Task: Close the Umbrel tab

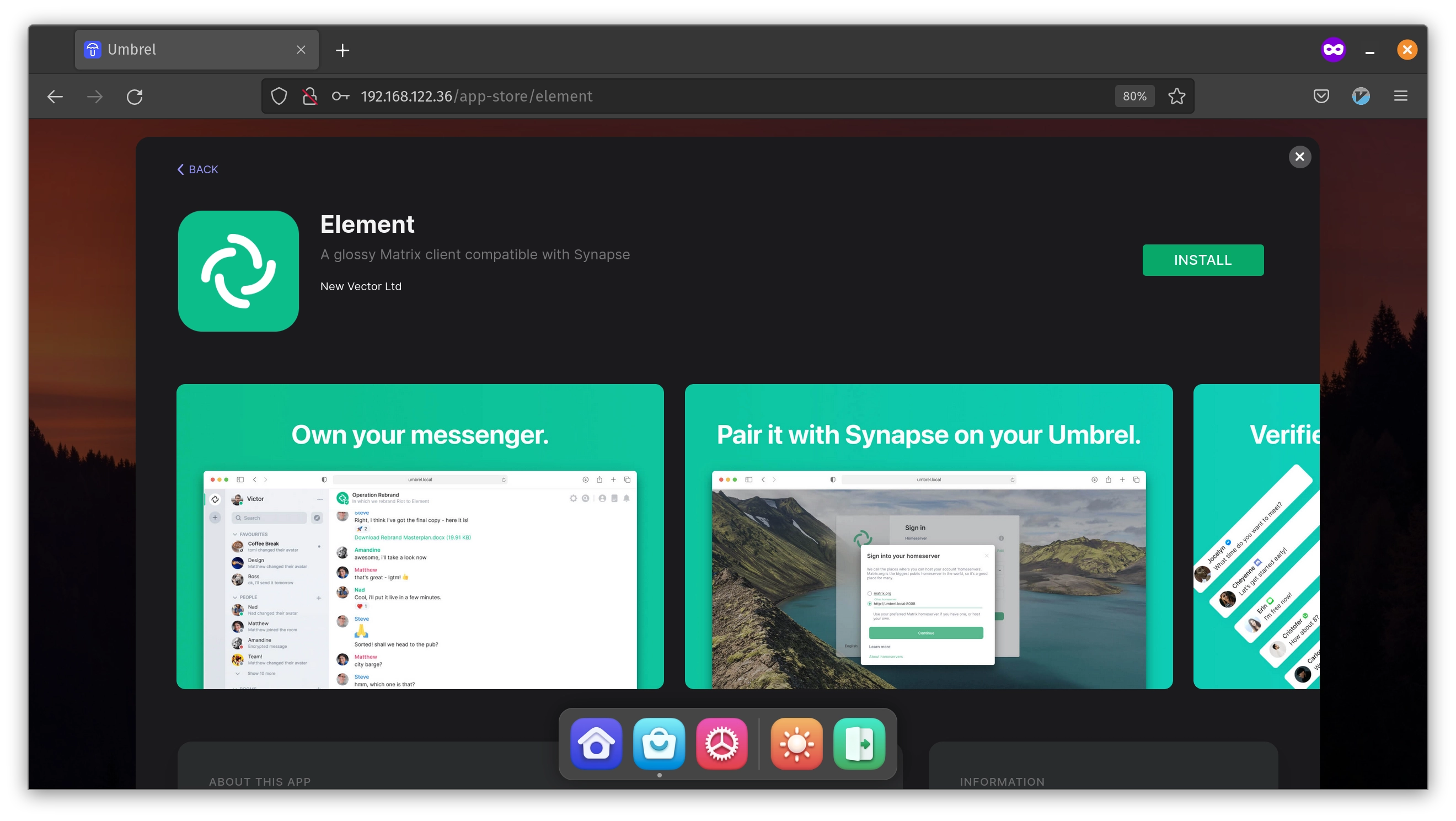Action: [301, 50]
